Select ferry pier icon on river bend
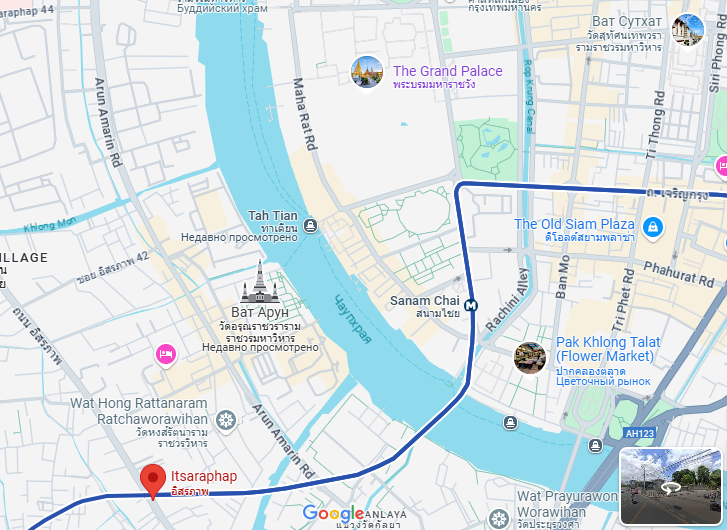Image resolution: width=727 pixels, height=530 pixels. 510,422
